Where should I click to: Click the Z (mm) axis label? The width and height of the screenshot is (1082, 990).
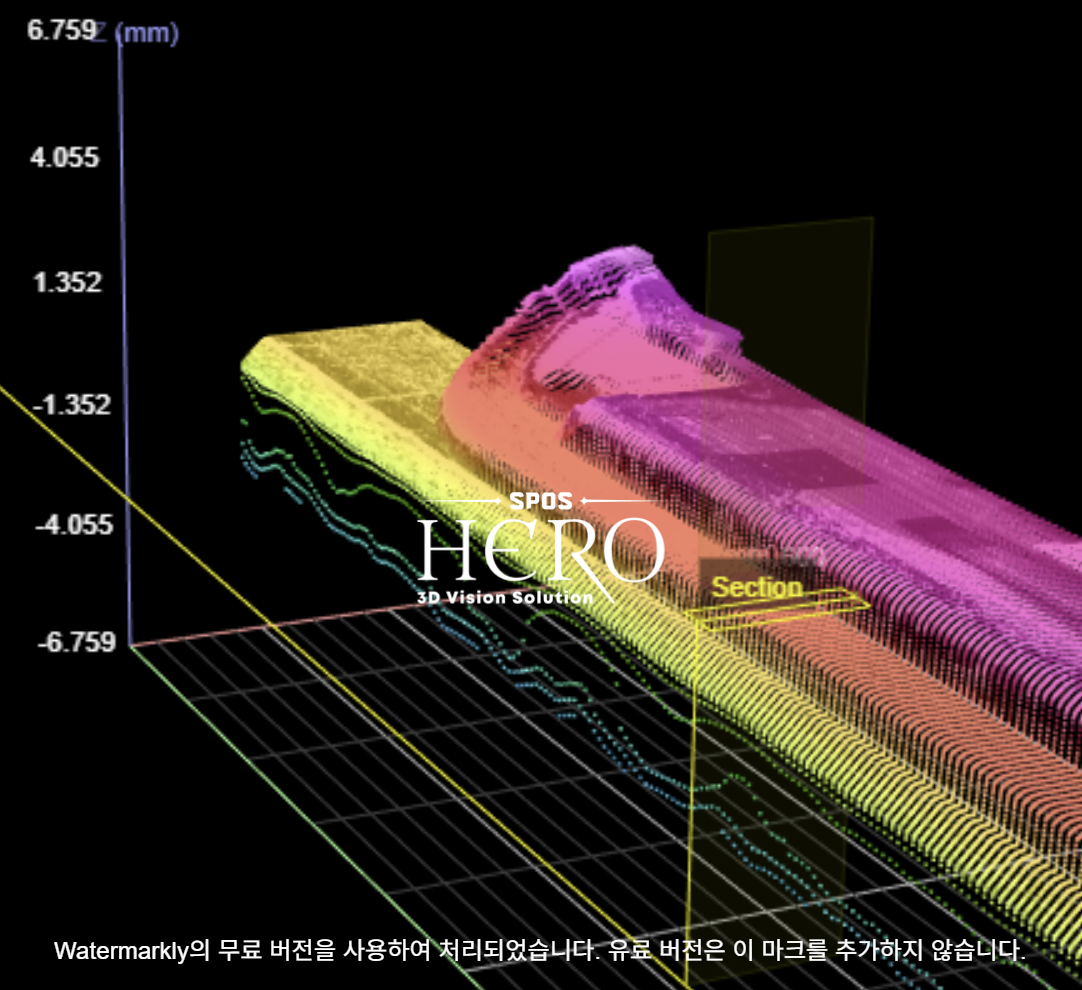(x=138, y=33)
